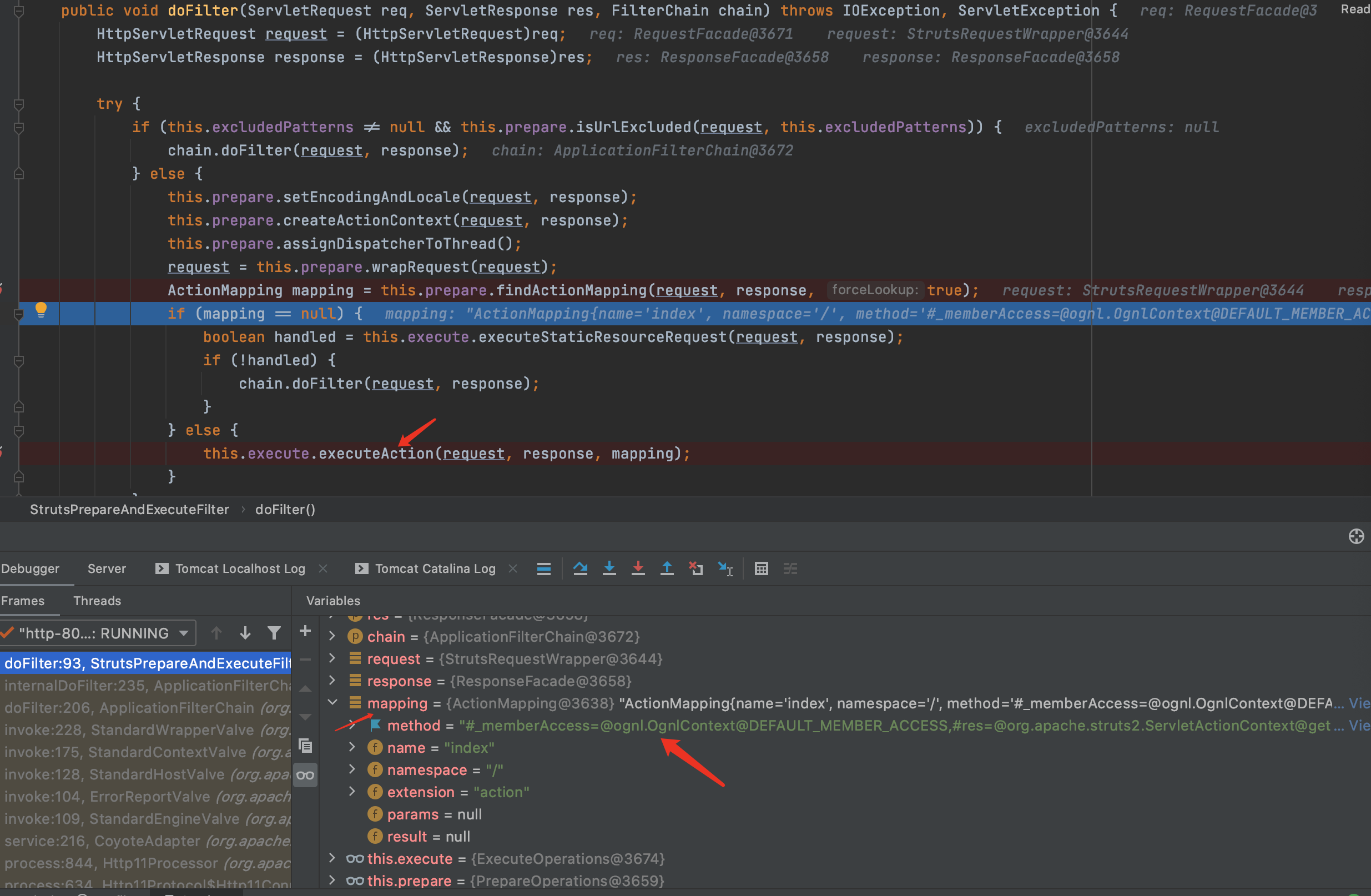Screen dimensions: 1371x896
Task: Toggle fold marker beside lower '} else {'
Action: pyautogui.click(x=18, y=430)
